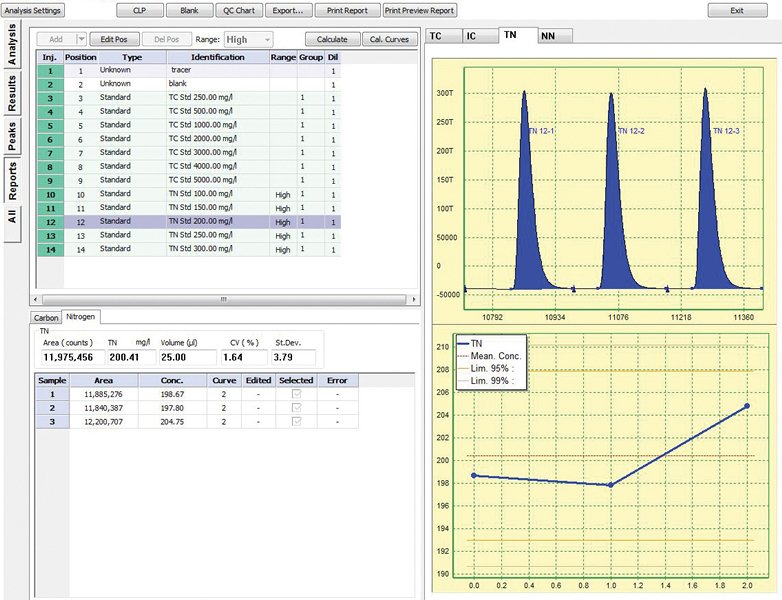Open the Carbon results tab
The image size is (782, 600).
coord(46,317)
